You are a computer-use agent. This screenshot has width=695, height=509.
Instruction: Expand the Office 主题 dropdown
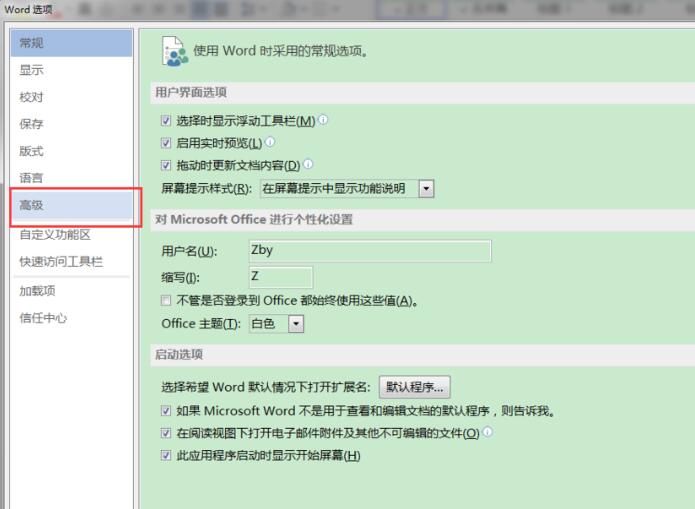[x=296, y=324]
